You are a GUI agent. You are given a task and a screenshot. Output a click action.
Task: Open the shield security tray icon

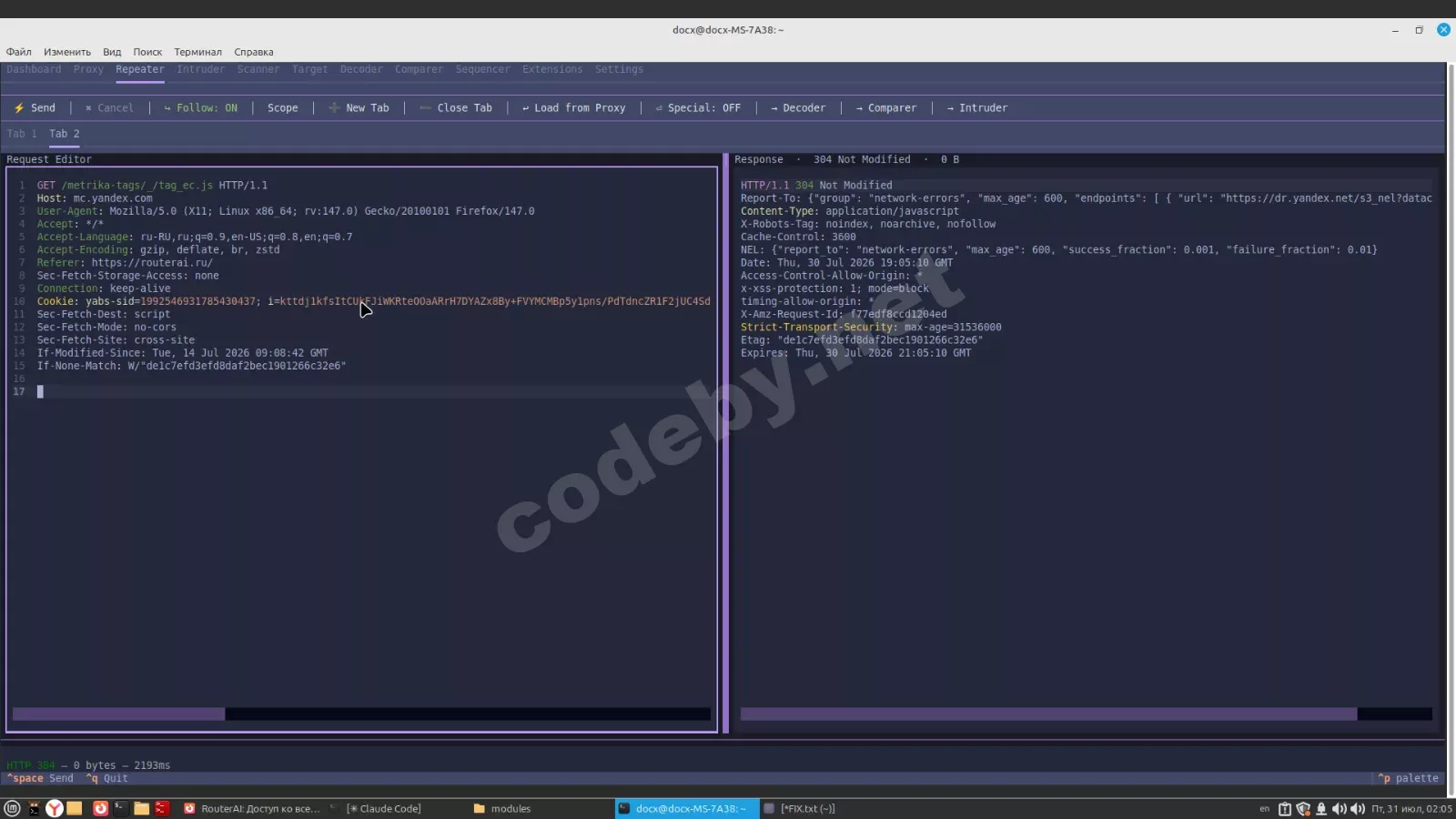[1303, 808]
